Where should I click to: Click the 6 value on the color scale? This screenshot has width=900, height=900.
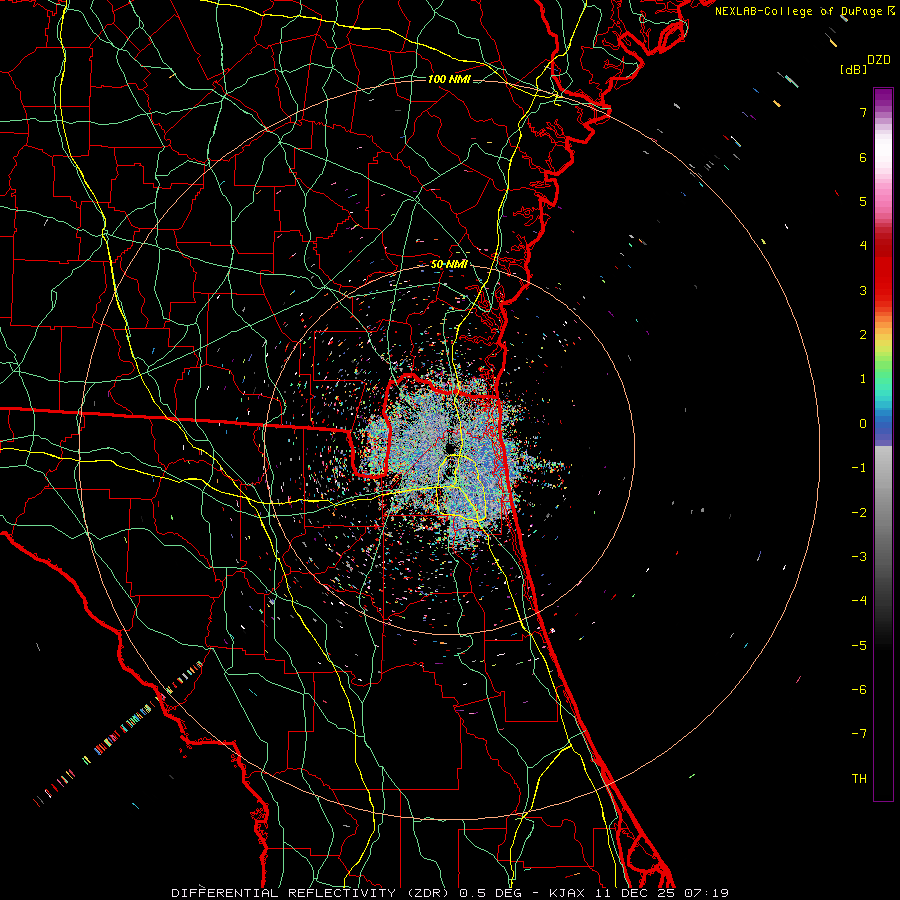863,157
